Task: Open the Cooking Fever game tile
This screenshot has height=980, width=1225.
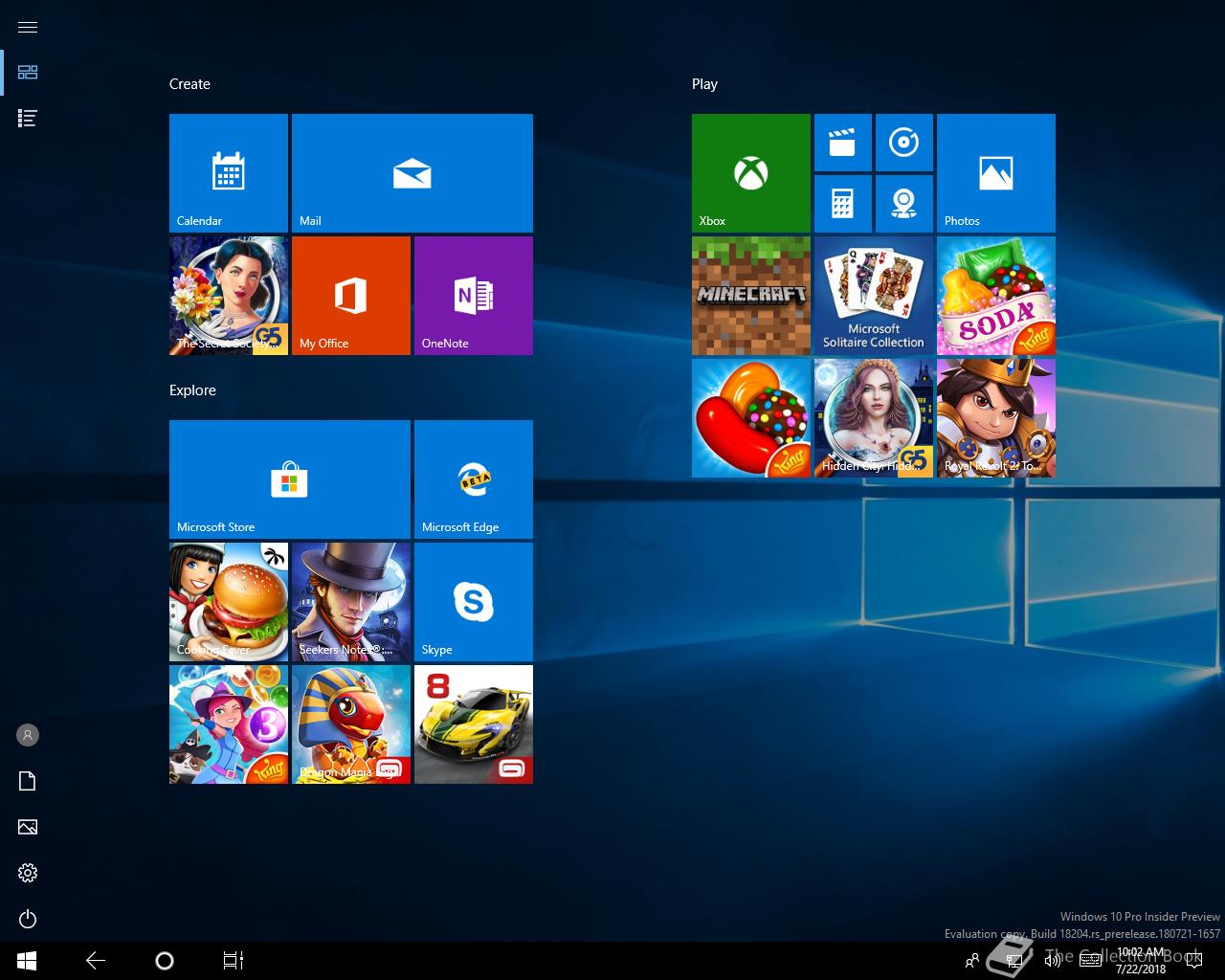Action: 229,602
